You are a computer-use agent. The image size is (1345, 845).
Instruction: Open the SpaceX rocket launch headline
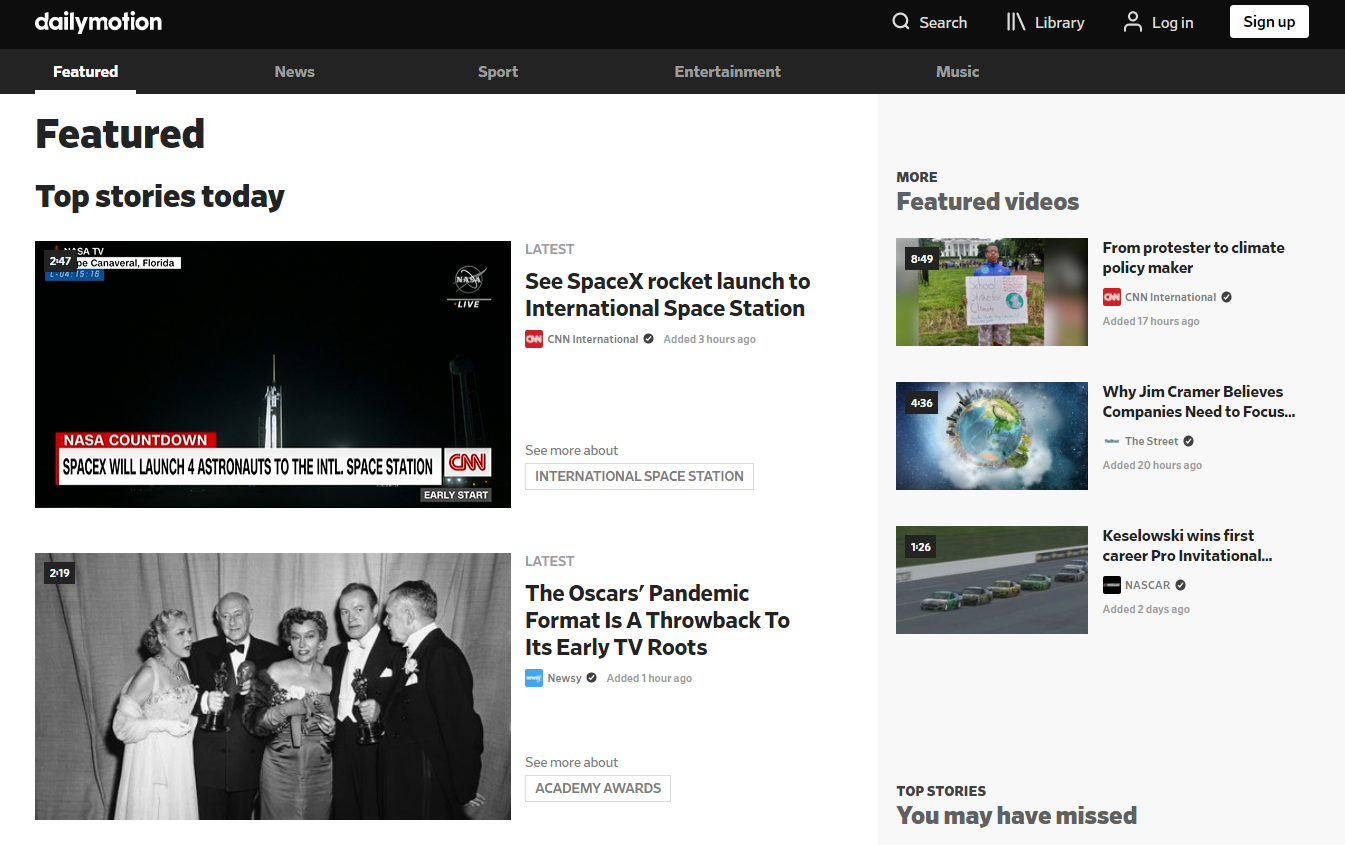click(667, 295)
